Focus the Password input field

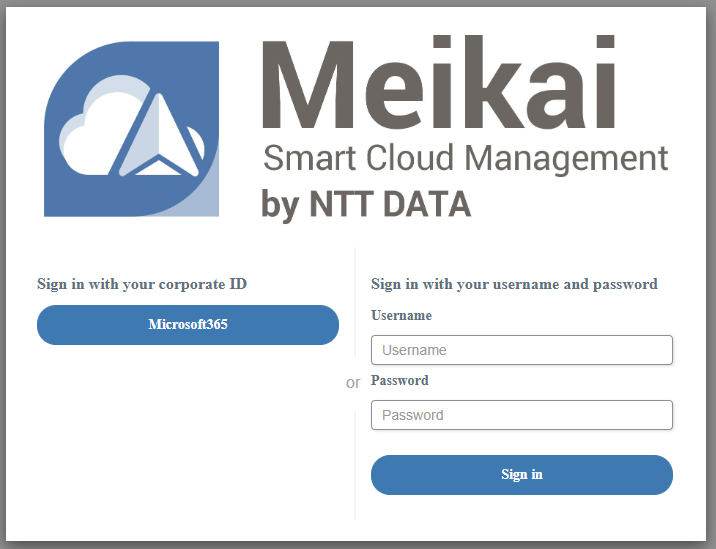tap(521, 415)
